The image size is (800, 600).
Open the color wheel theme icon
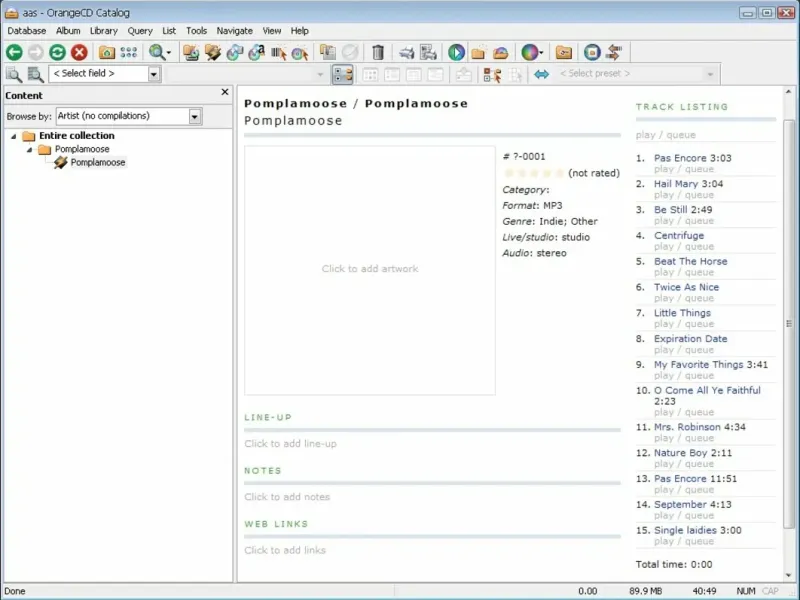click(x=532, y=52)
